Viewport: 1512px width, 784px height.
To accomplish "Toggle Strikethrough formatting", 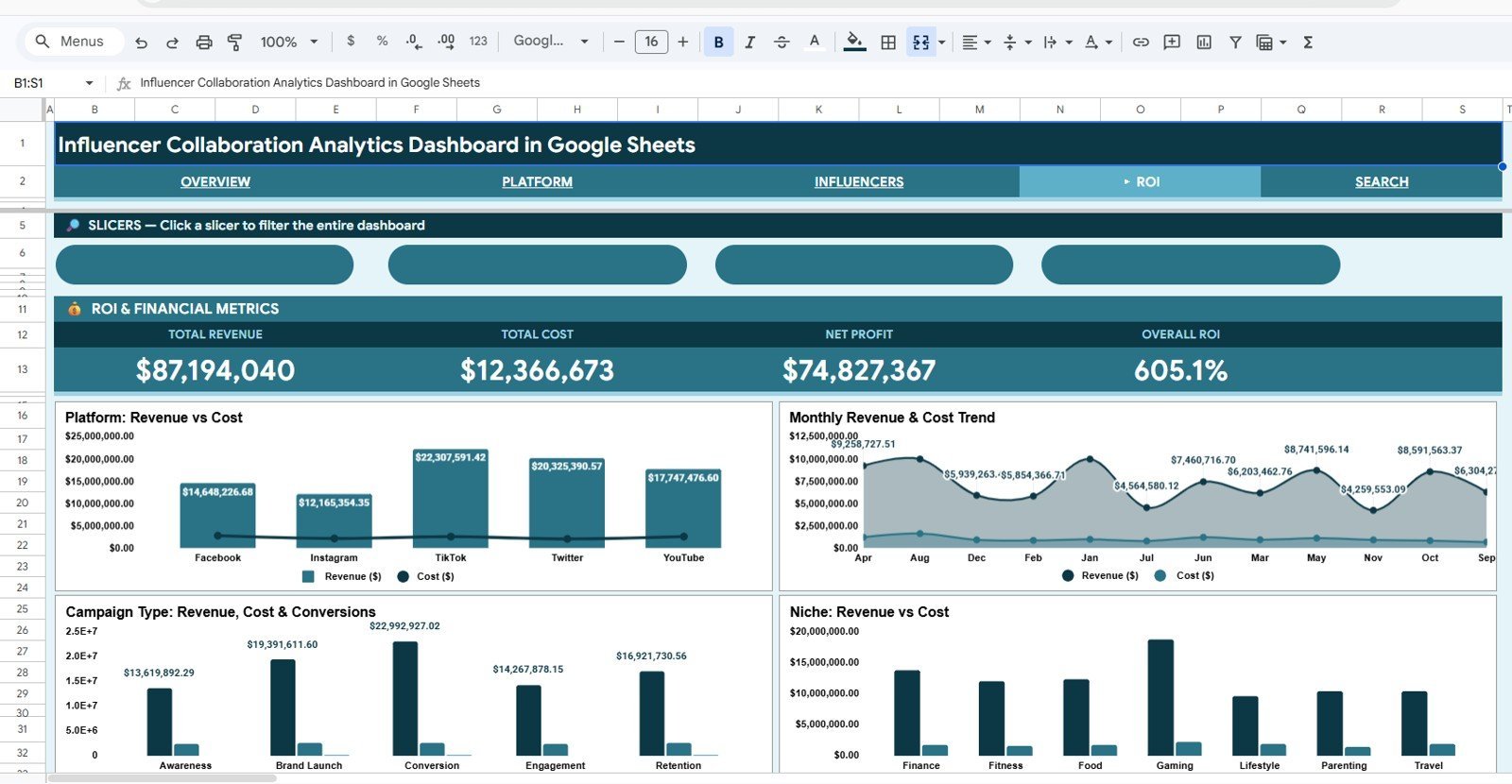I will [x=782, y=42].
